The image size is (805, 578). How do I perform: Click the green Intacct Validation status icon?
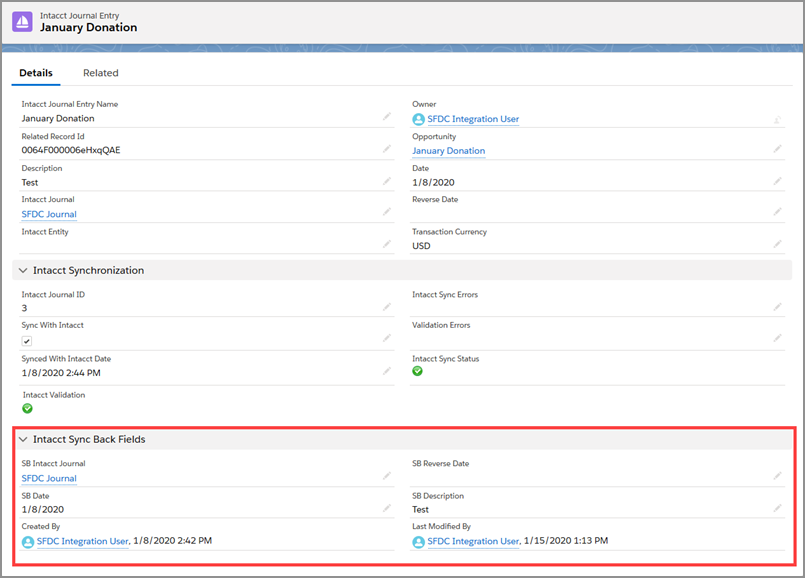pyautogui.click(x=28, y=408)
